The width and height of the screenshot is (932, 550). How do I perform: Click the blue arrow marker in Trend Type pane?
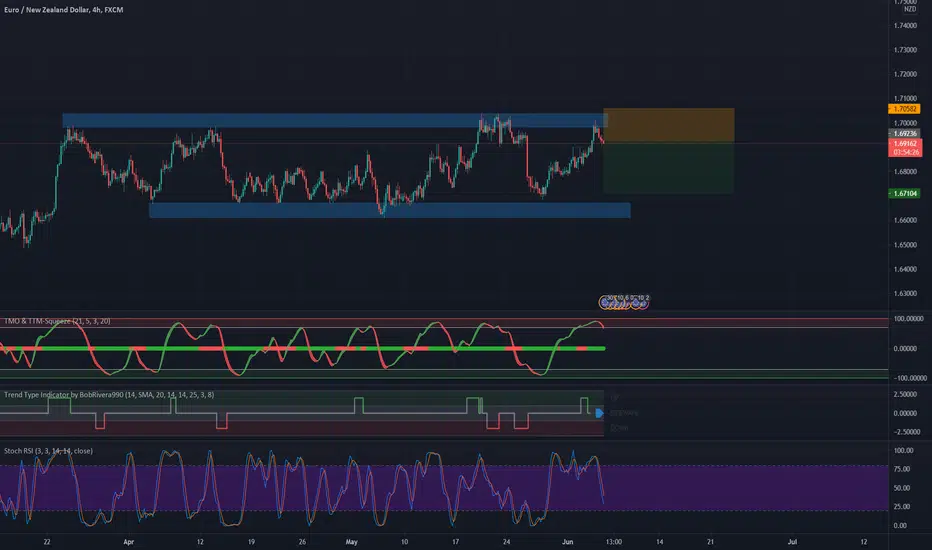(x=599, y=412)
